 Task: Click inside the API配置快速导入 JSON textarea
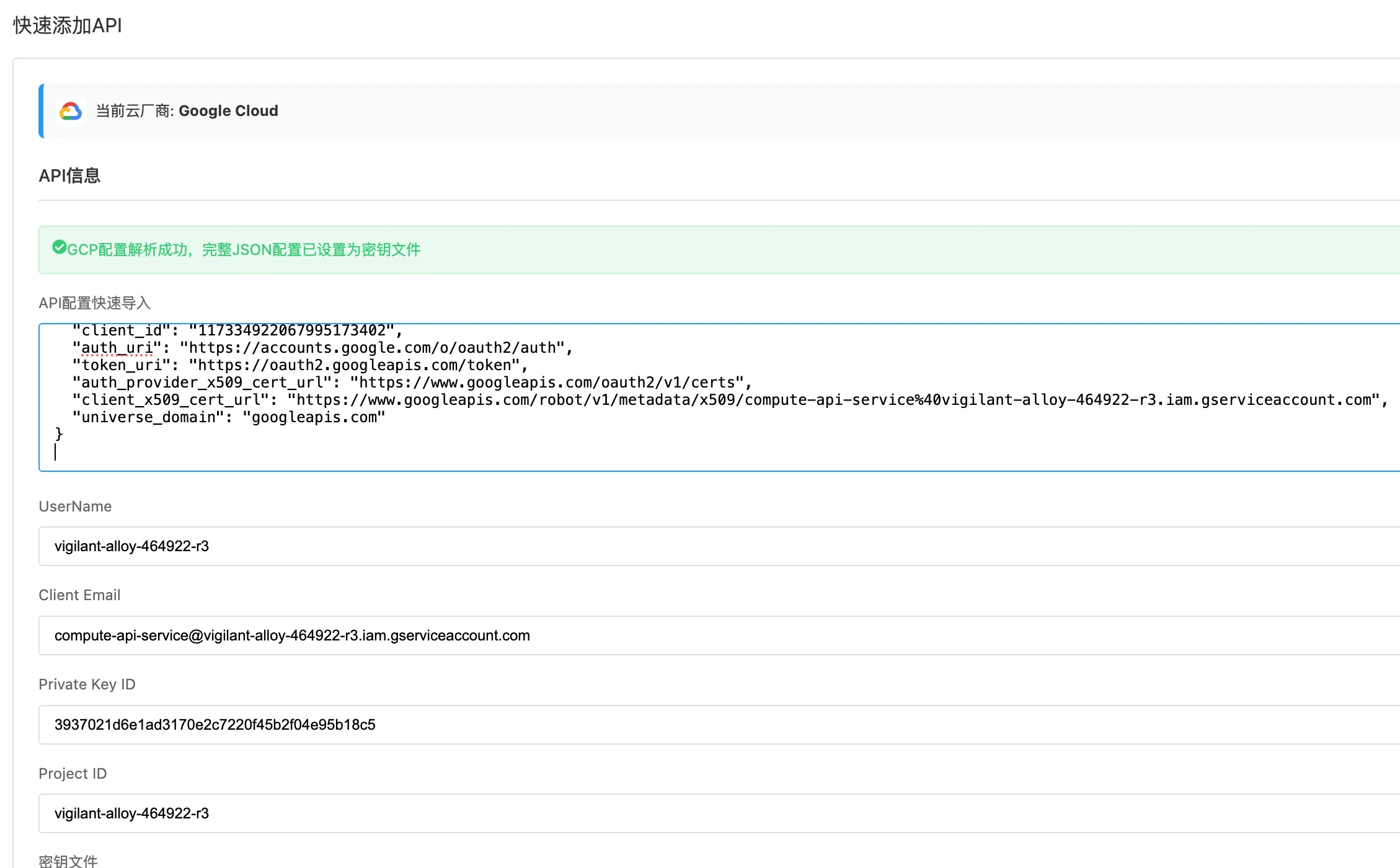tap(719, 397)
